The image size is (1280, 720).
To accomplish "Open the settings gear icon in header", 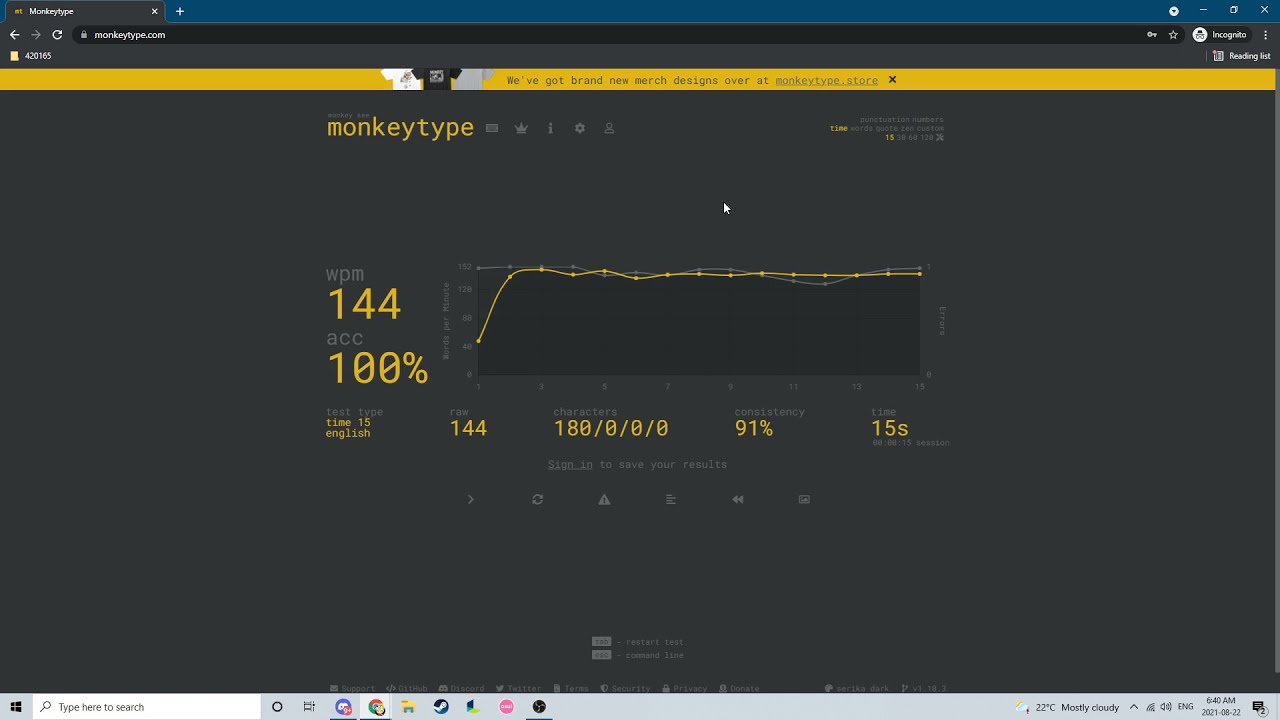I will tap(579, 128).
